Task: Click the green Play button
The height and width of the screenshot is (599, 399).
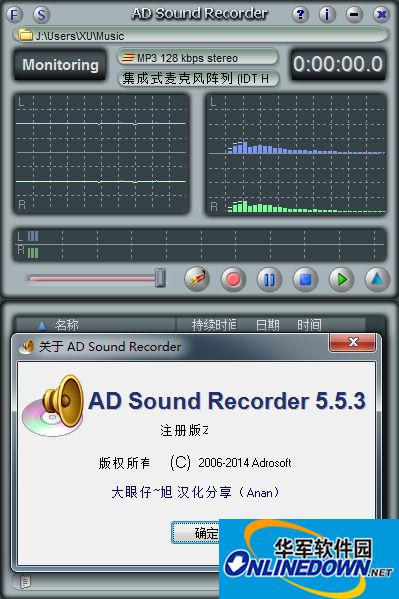Action: click(341, 279)
